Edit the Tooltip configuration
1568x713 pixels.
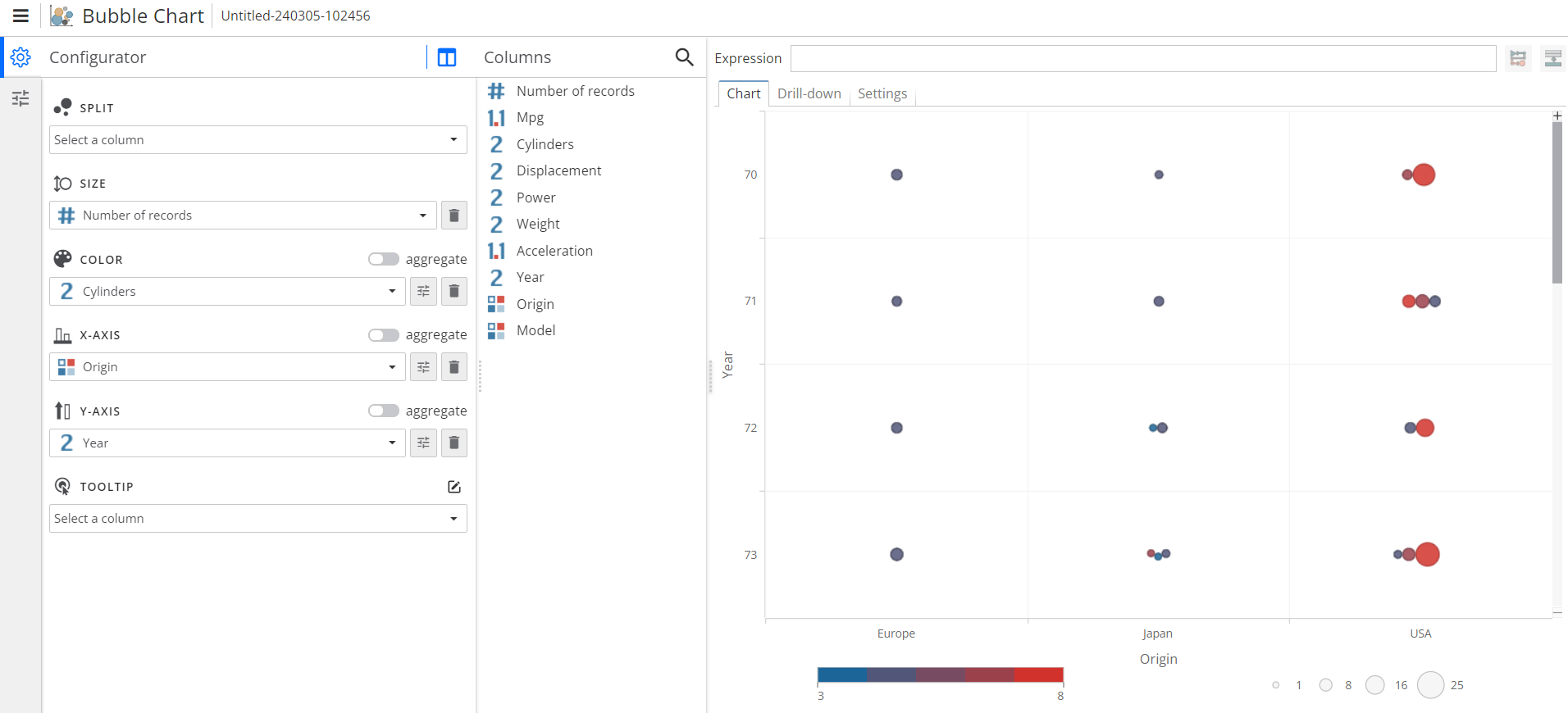[x=454, y=487]
